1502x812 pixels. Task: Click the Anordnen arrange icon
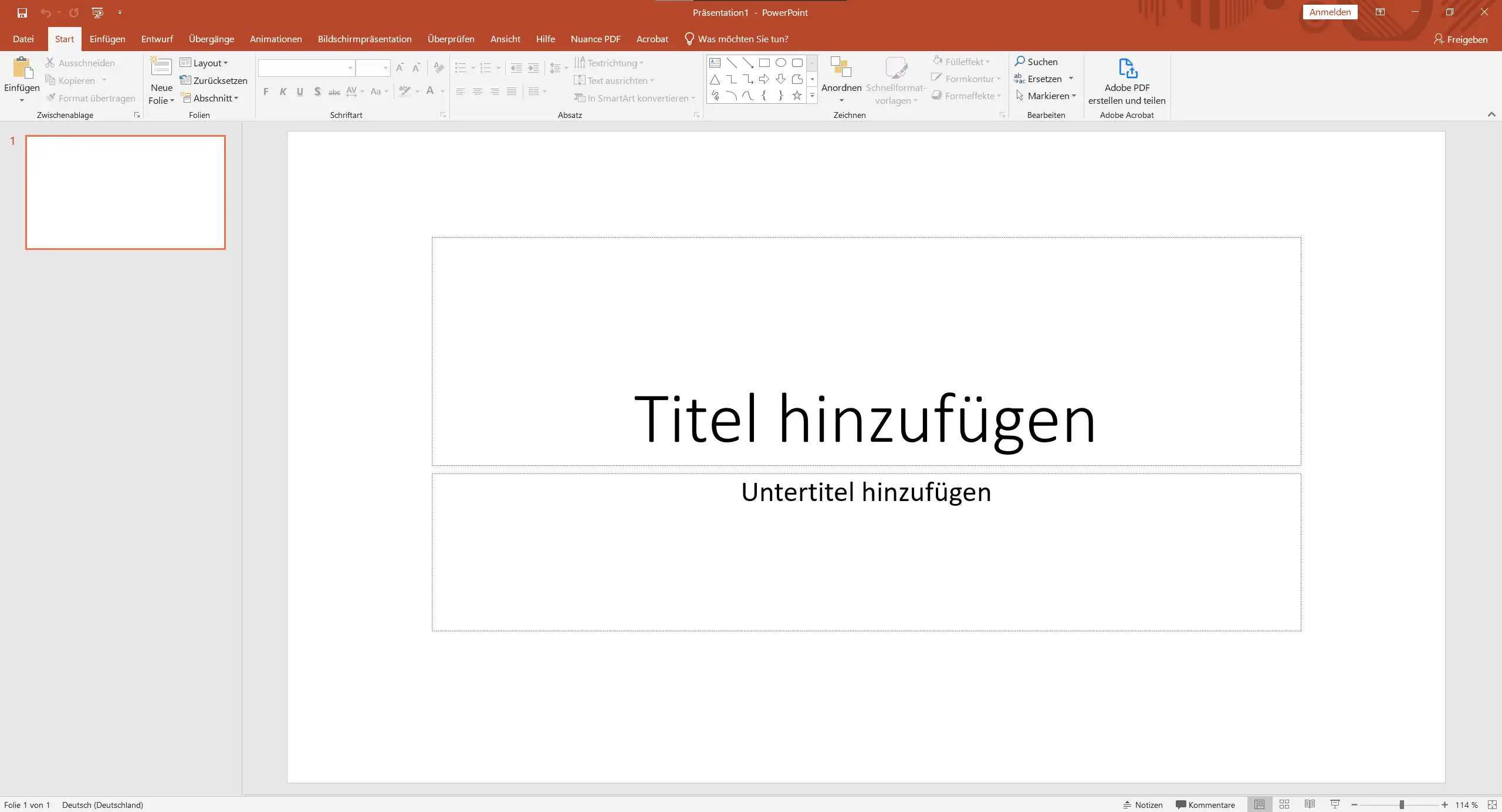click(841, 67)
